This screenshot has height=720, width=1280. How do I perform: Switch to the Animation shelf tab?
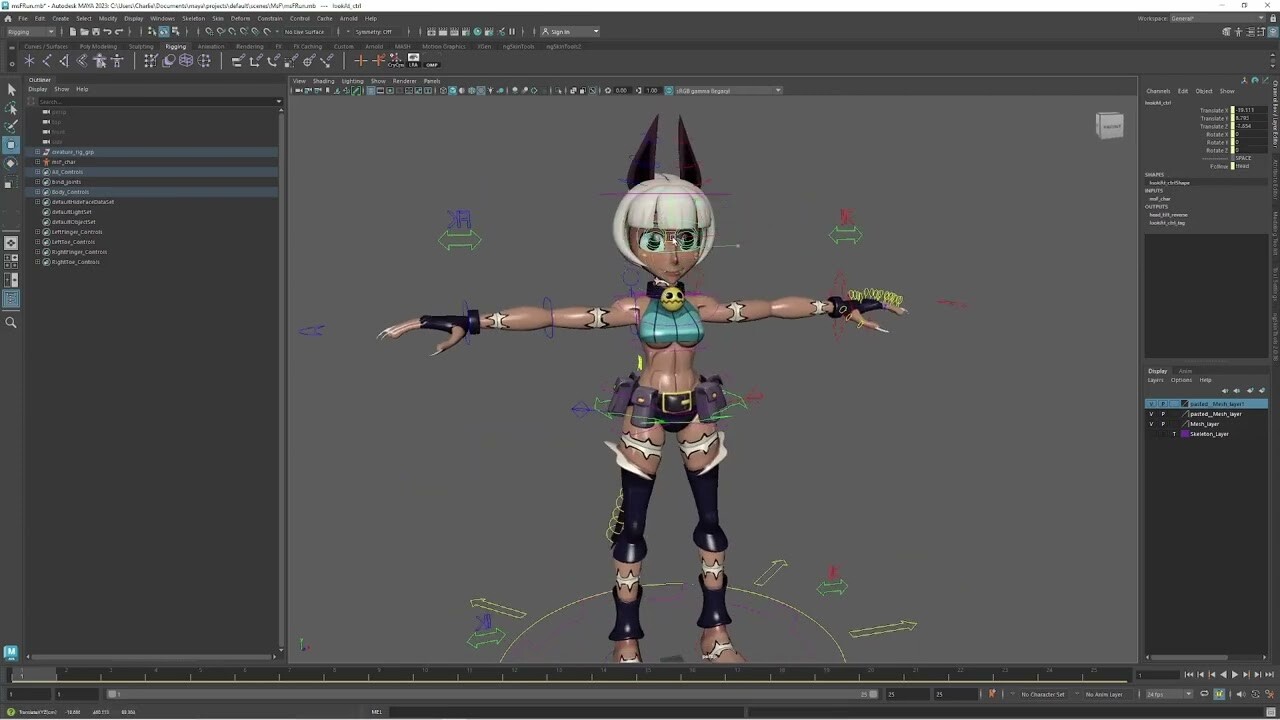tap(211, 46)
